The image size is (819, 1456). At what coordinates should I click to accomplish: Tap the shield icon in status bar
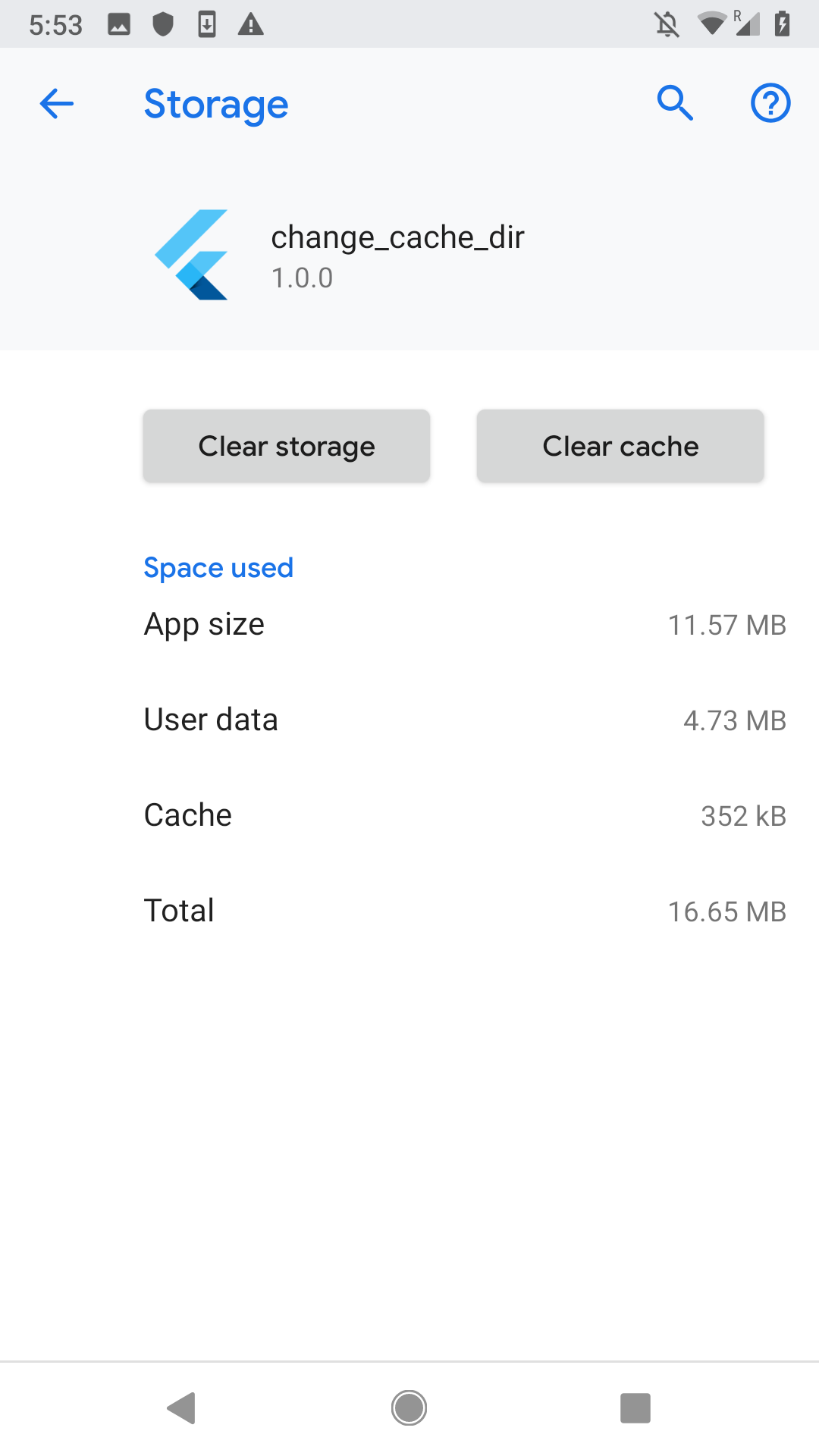tap(163, 25)
